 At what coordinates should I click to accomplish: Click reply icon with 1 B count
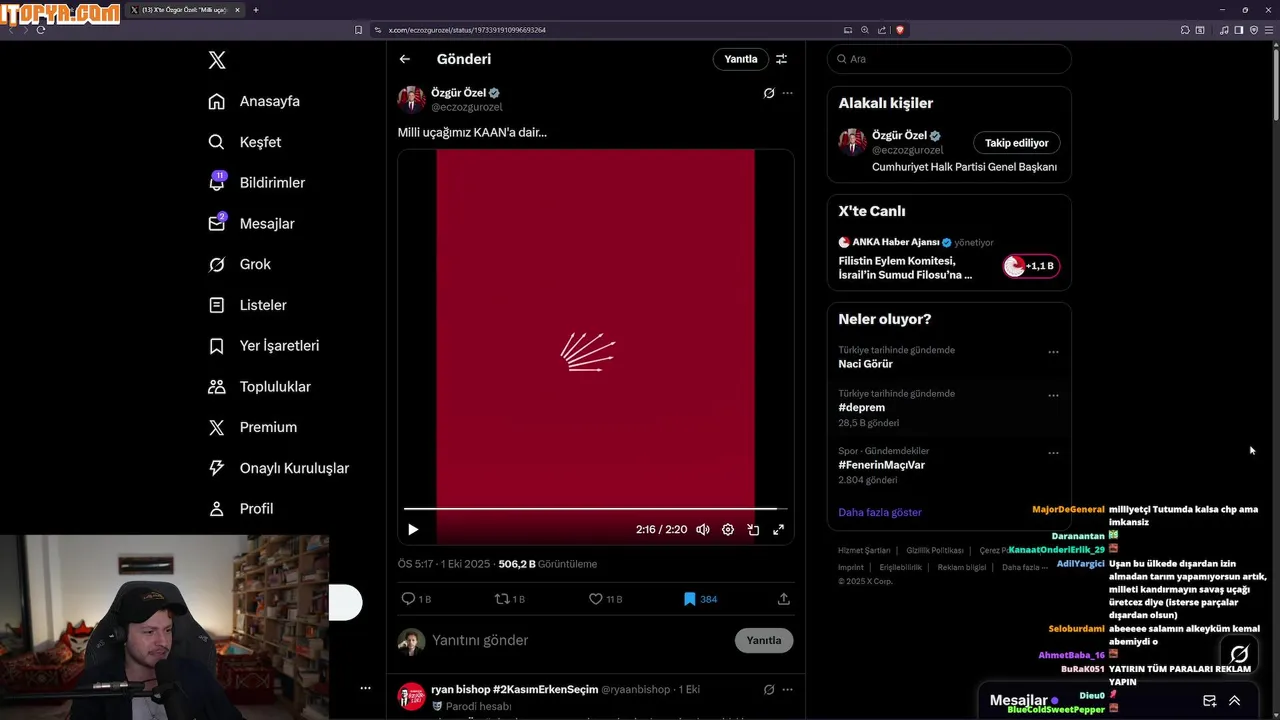click(408, 599)
